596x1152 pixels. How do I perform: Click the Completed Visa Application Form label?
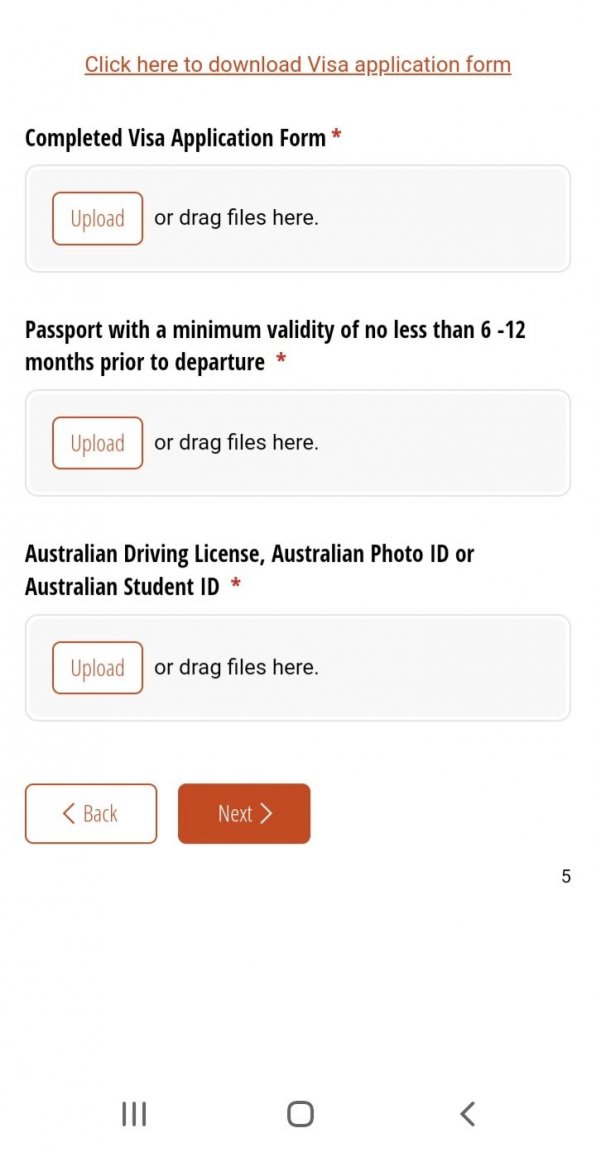[x=176, y=137]
